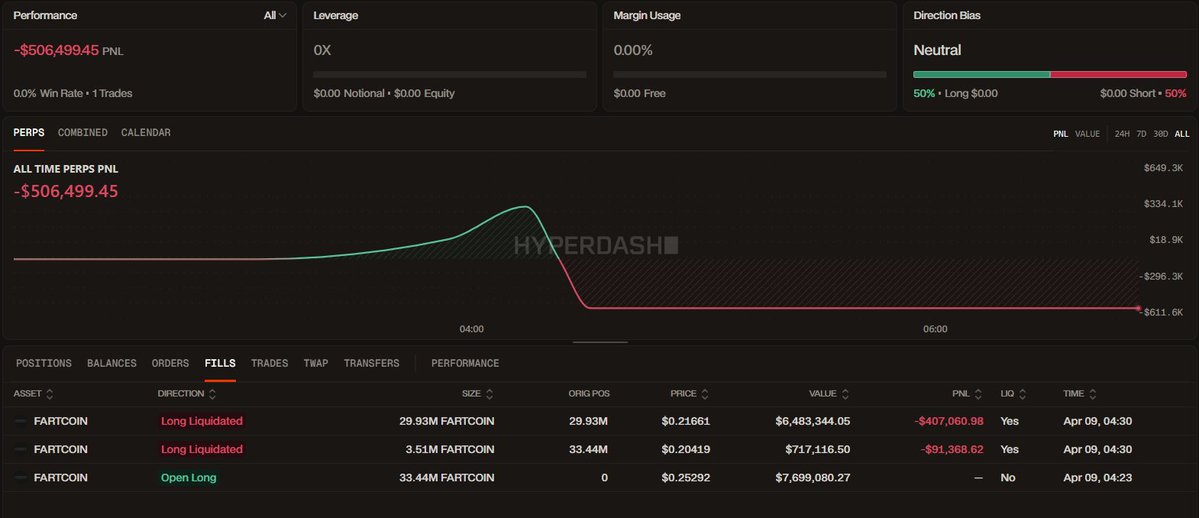This screenshot has width=1199, height=518.
Task: Open the POSITIONS tab
Action: pyautogui.click(x=44, y=363)
